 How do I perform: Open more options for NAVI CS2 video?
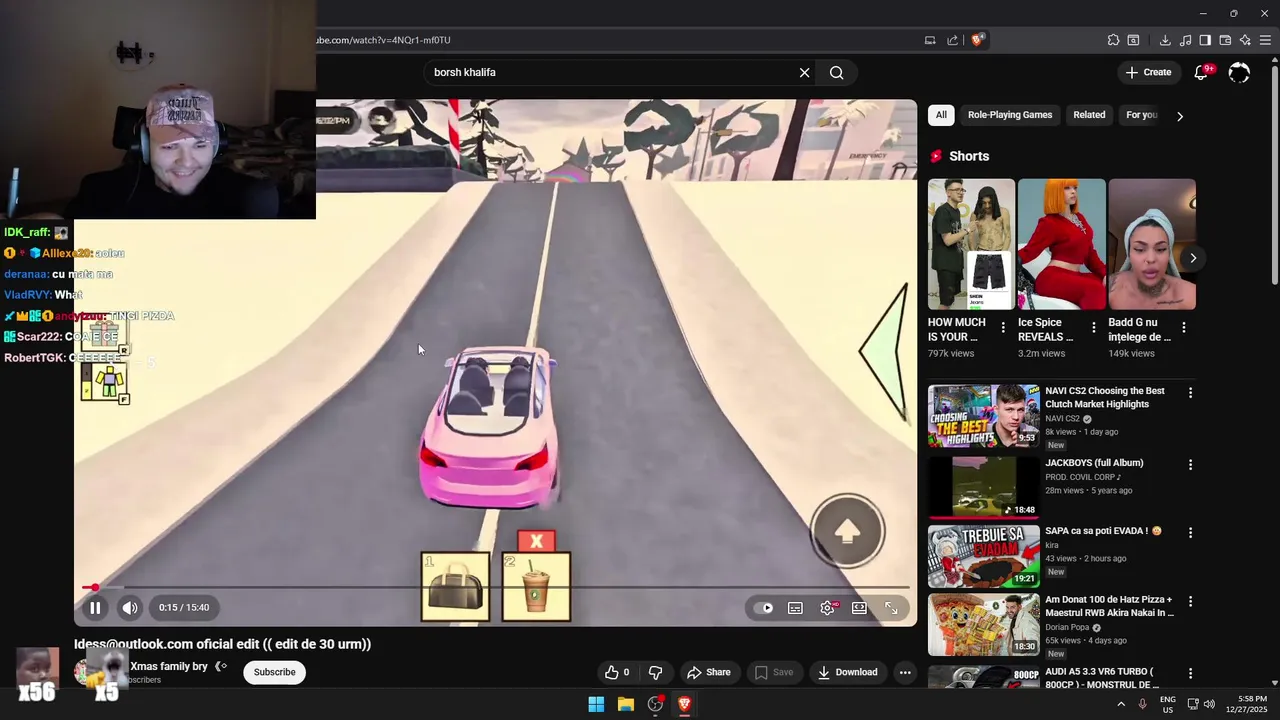click(1190, 393)
